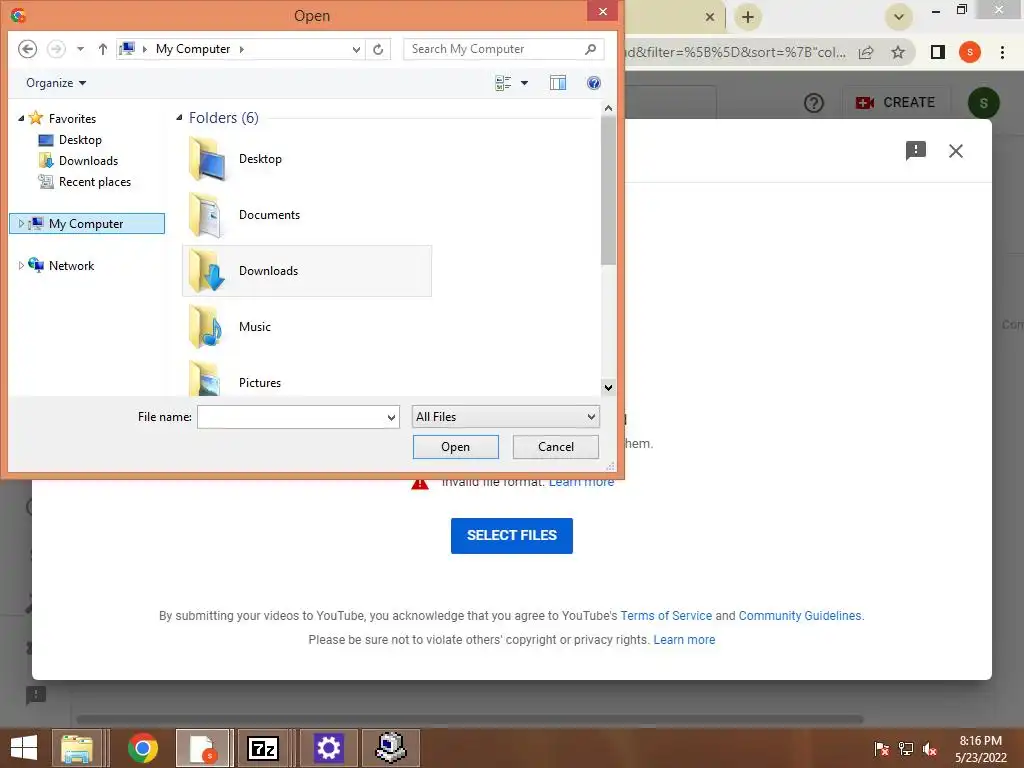The width and height of the screenshot is (1024, 768).
Task: Open the Terms of Service link
Action: click(x=666, y=616)
